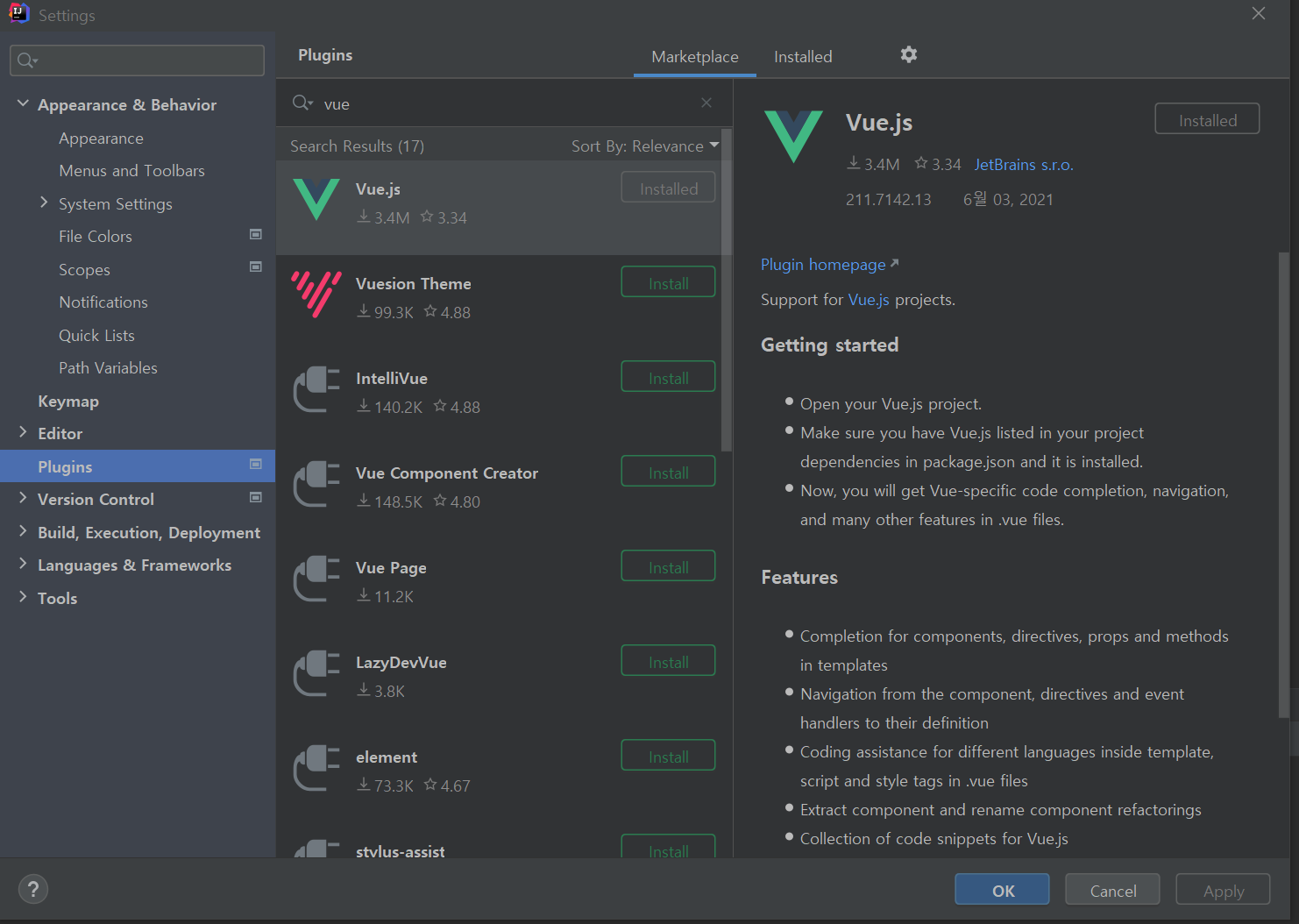Select the Vue.js logo in results list
Viewport: 1299px width, 924px height.
point(316,200)
